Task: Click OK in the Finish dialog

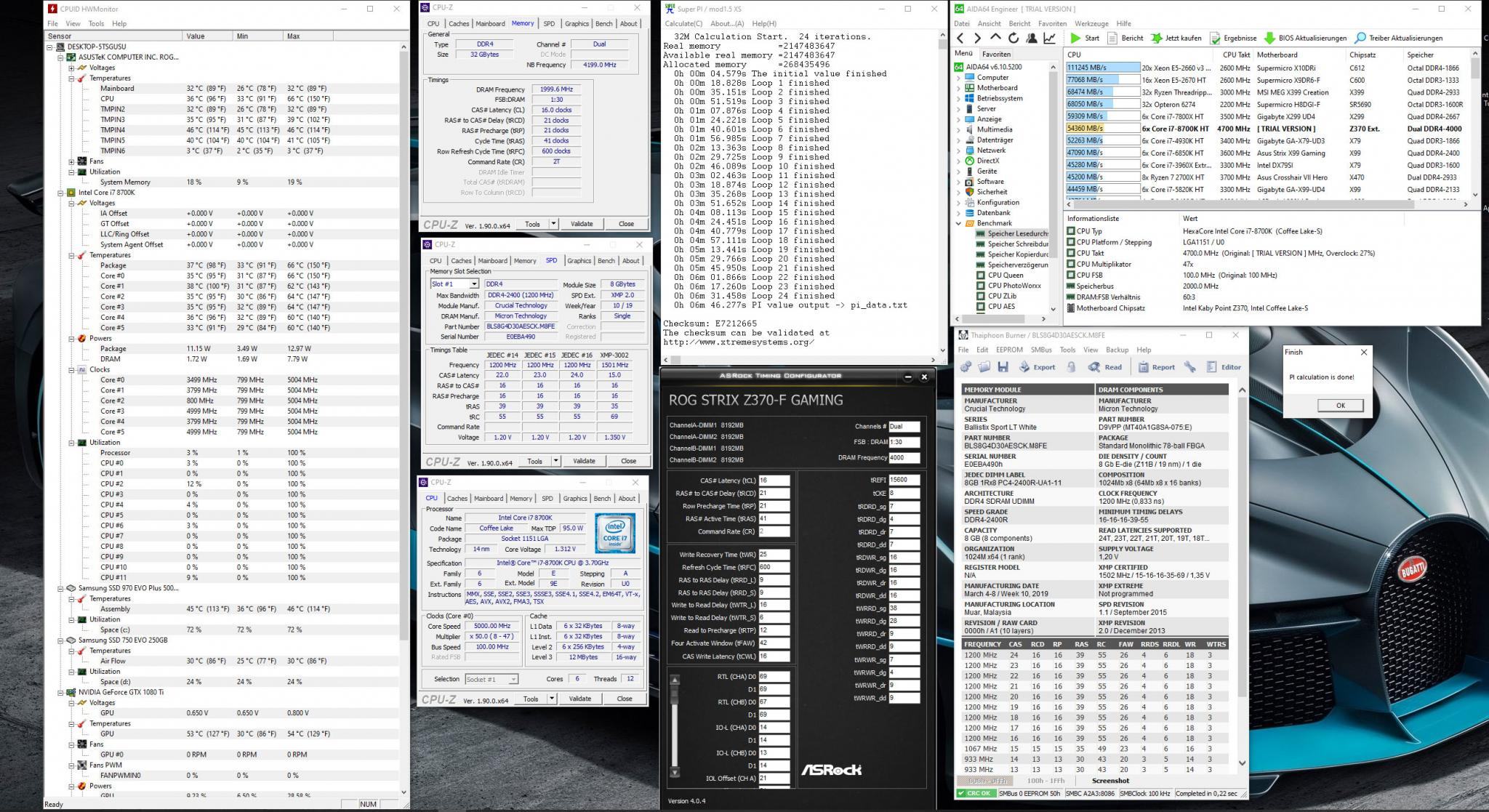Action: (x=1340, y=406)
